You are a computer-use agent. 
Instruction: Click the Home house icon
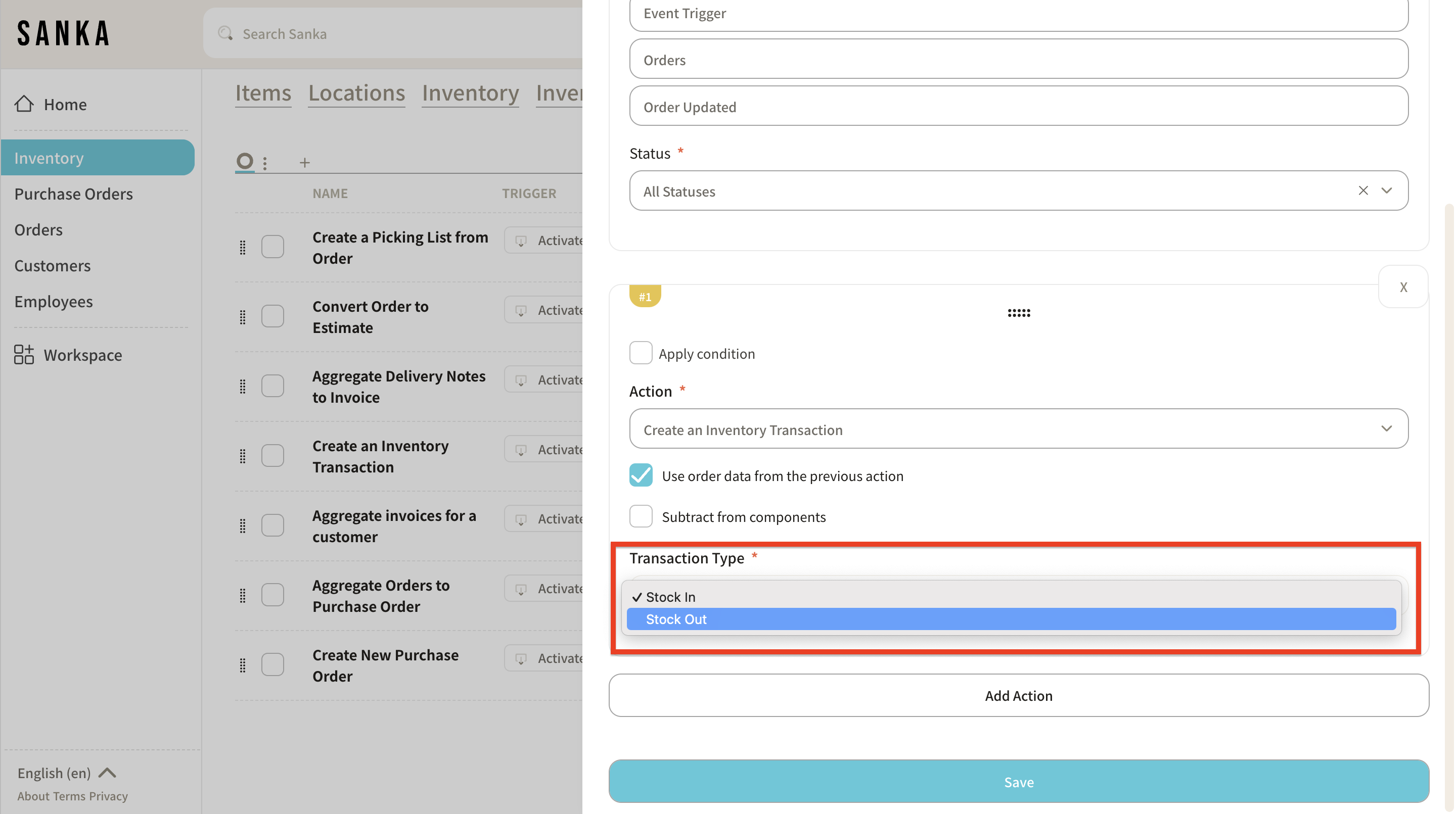24,104
